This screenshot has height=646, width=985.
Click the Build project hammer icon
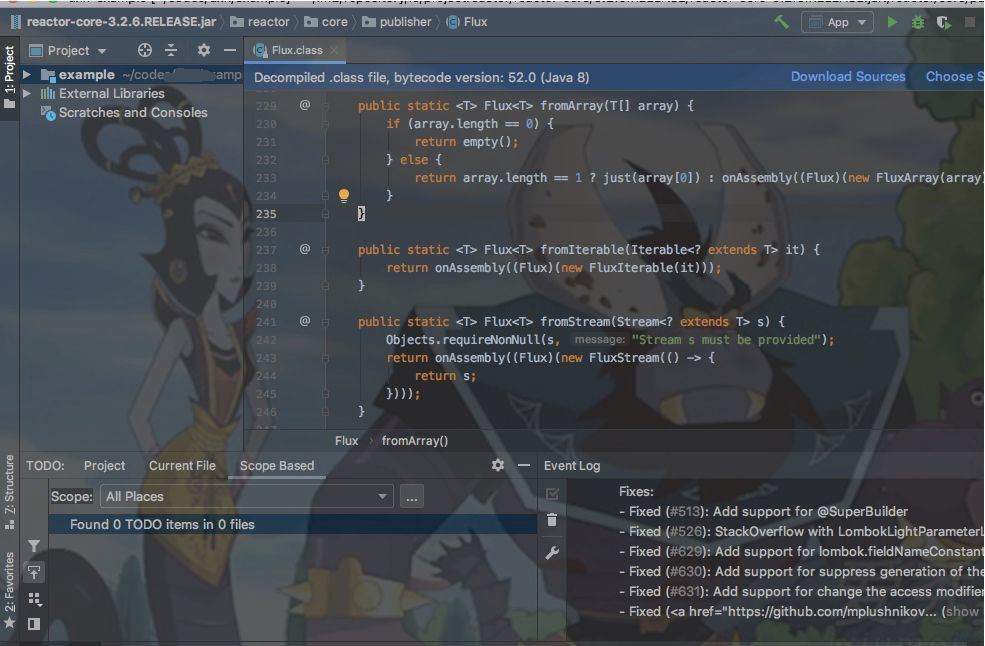(x=781, y=22)
